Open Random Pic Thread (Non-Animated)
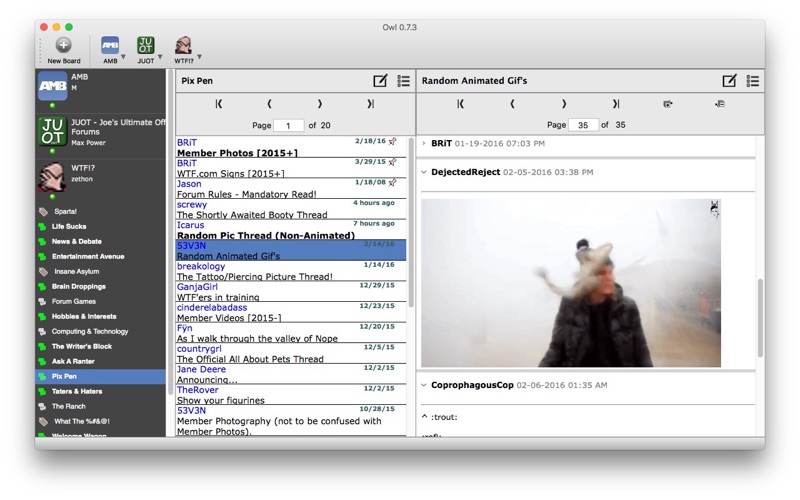 291,230
